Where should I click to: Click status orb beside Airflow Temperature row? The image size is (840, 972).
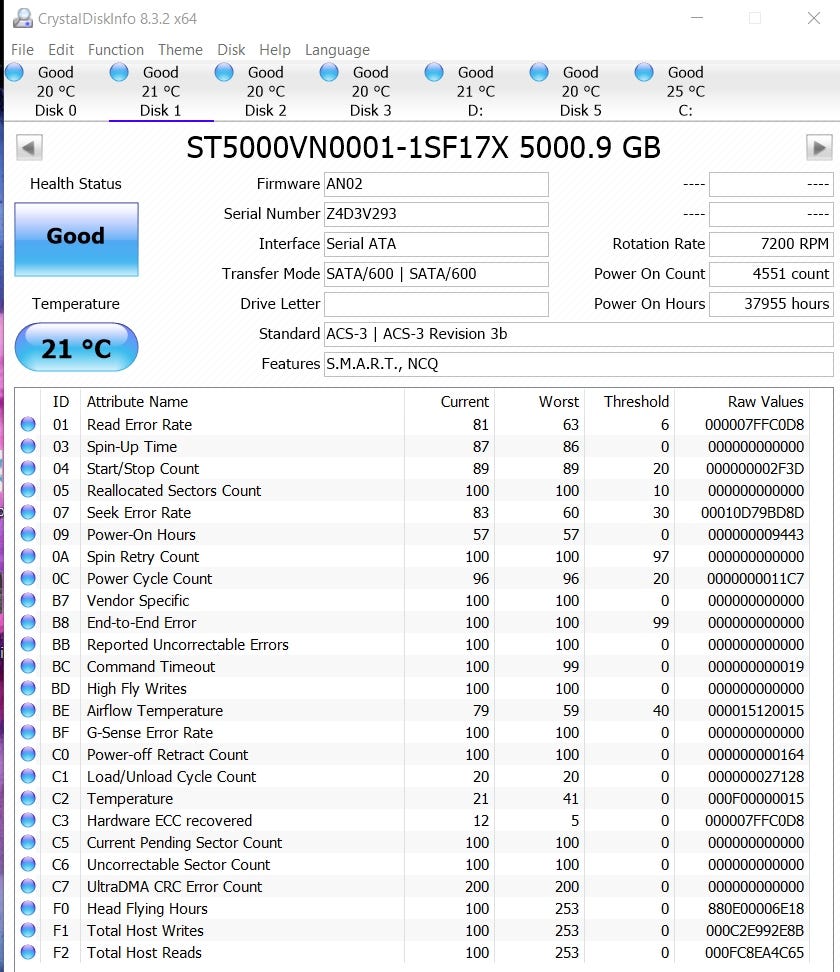pos(28,711)
